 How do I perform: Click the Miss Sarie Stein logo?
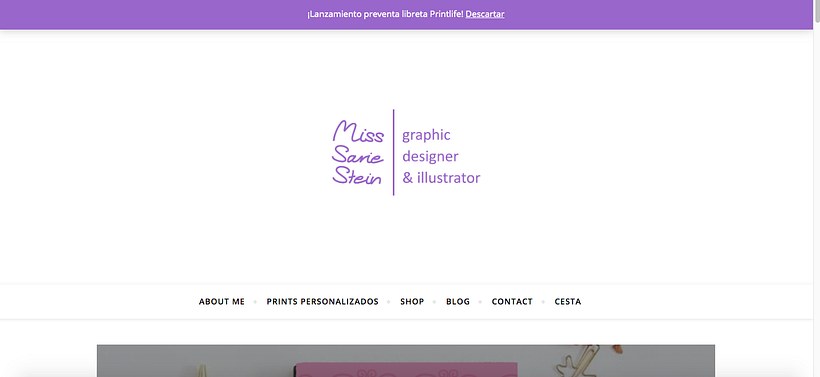click(x=406, y=152)
